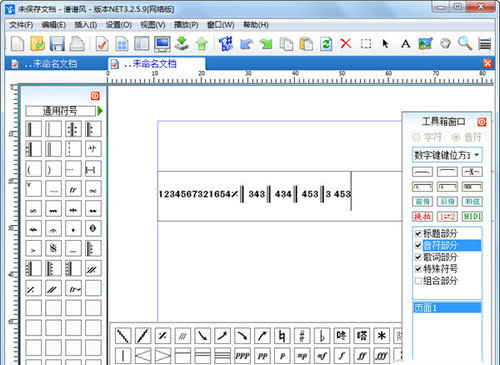Image resolution: width=500 pixels, height=365 pixels.
Task: Select 页面1 in the page list
Action: pos(447,308)
